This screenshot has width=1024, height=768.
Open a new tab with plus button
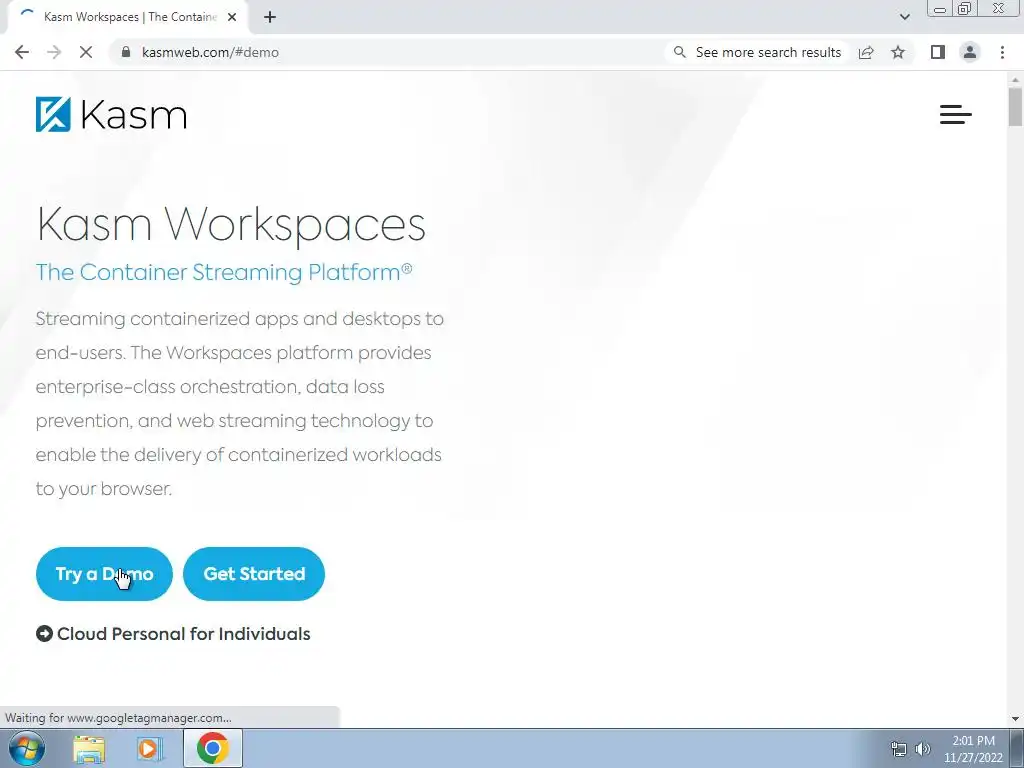[270, 17]
